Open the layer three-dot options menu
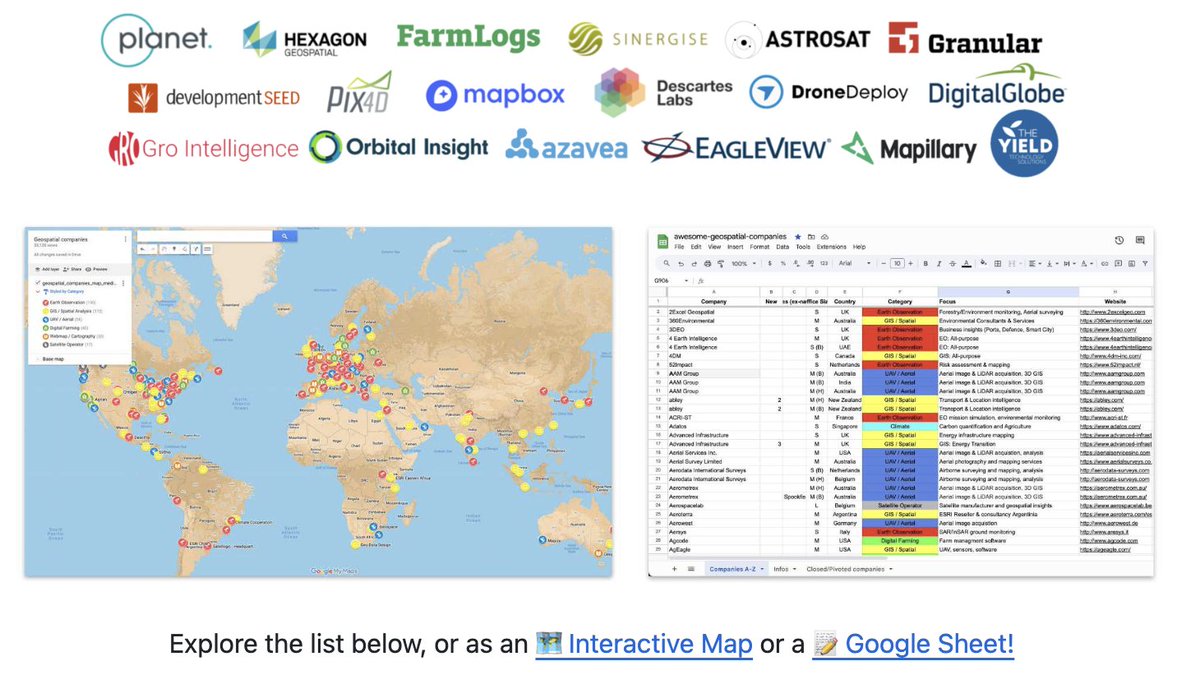 coord(123,283)
